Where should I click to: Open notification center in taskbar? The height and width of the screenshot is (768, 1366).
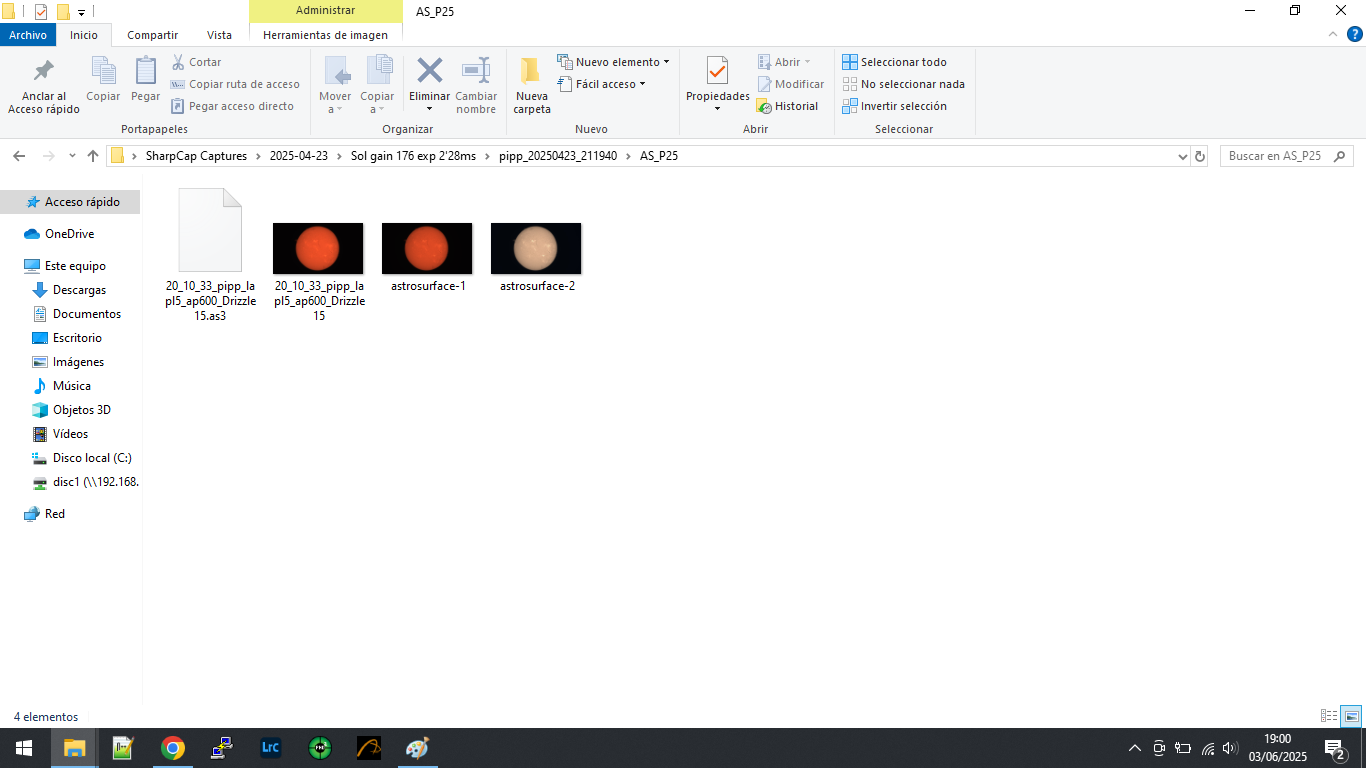(x=1334, y=748)
